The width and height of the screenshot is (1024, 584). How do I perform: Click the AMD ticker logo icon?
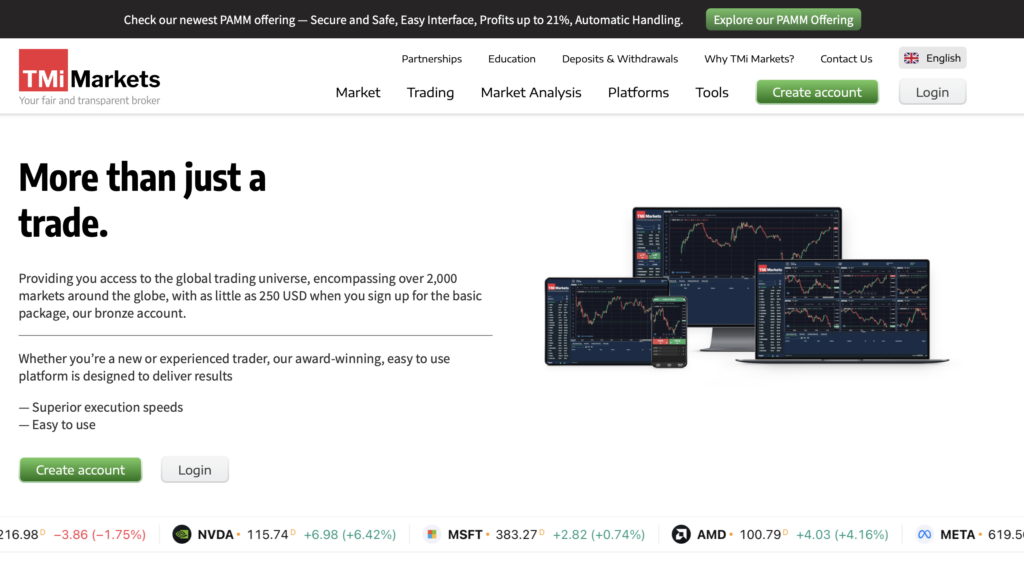tap(681, 534)
